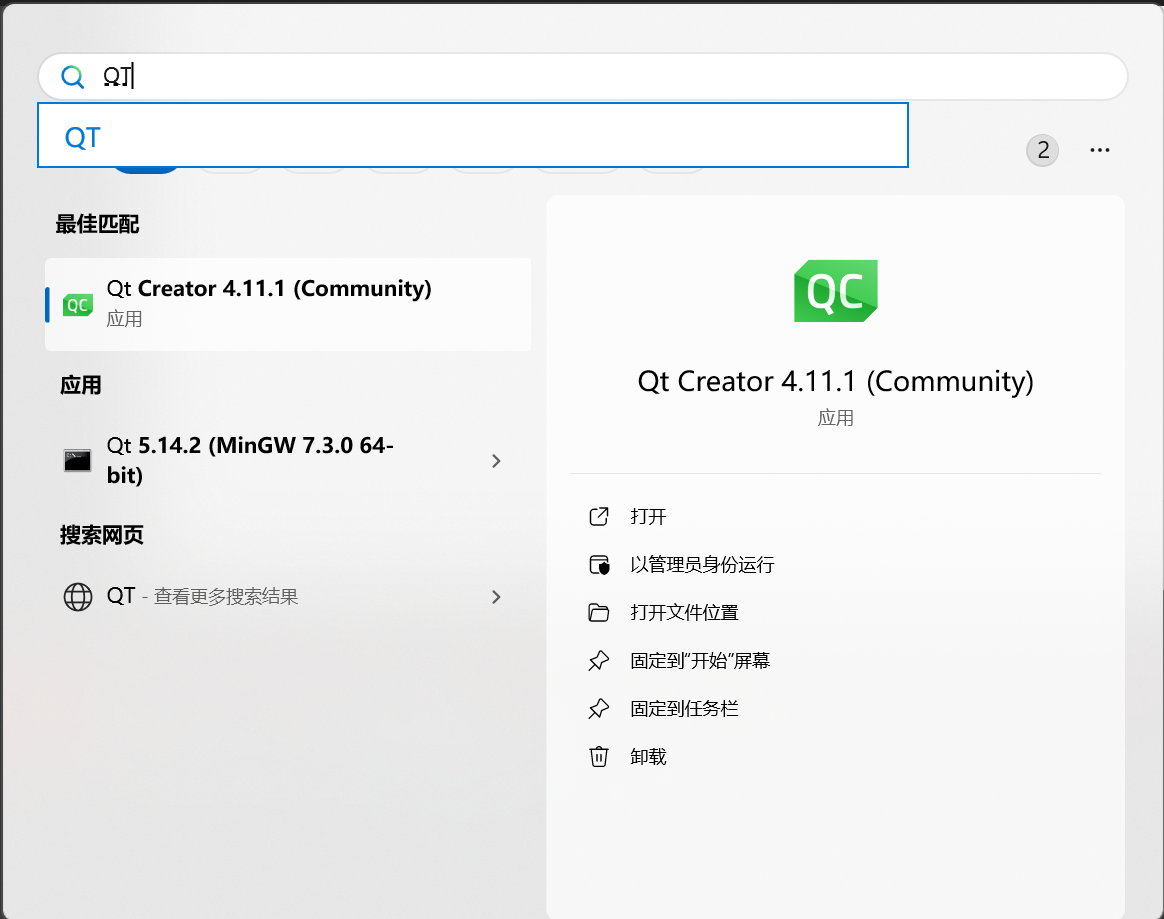1164x919 pixels.
Task: Open the three-dots more options menu
Action: tap(1099, 150)
